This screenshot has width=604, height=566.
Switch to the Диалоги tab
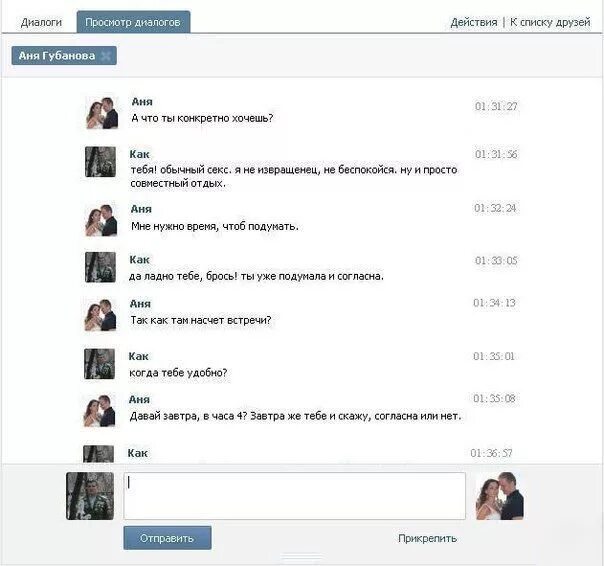[41, 22]
